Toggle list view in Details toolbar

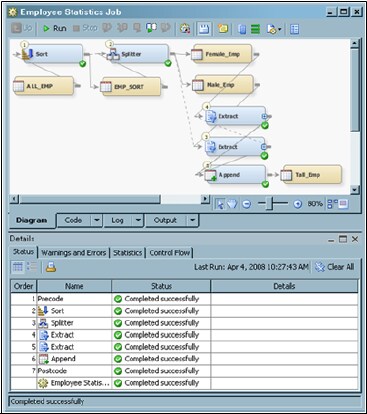coord(32,266)
